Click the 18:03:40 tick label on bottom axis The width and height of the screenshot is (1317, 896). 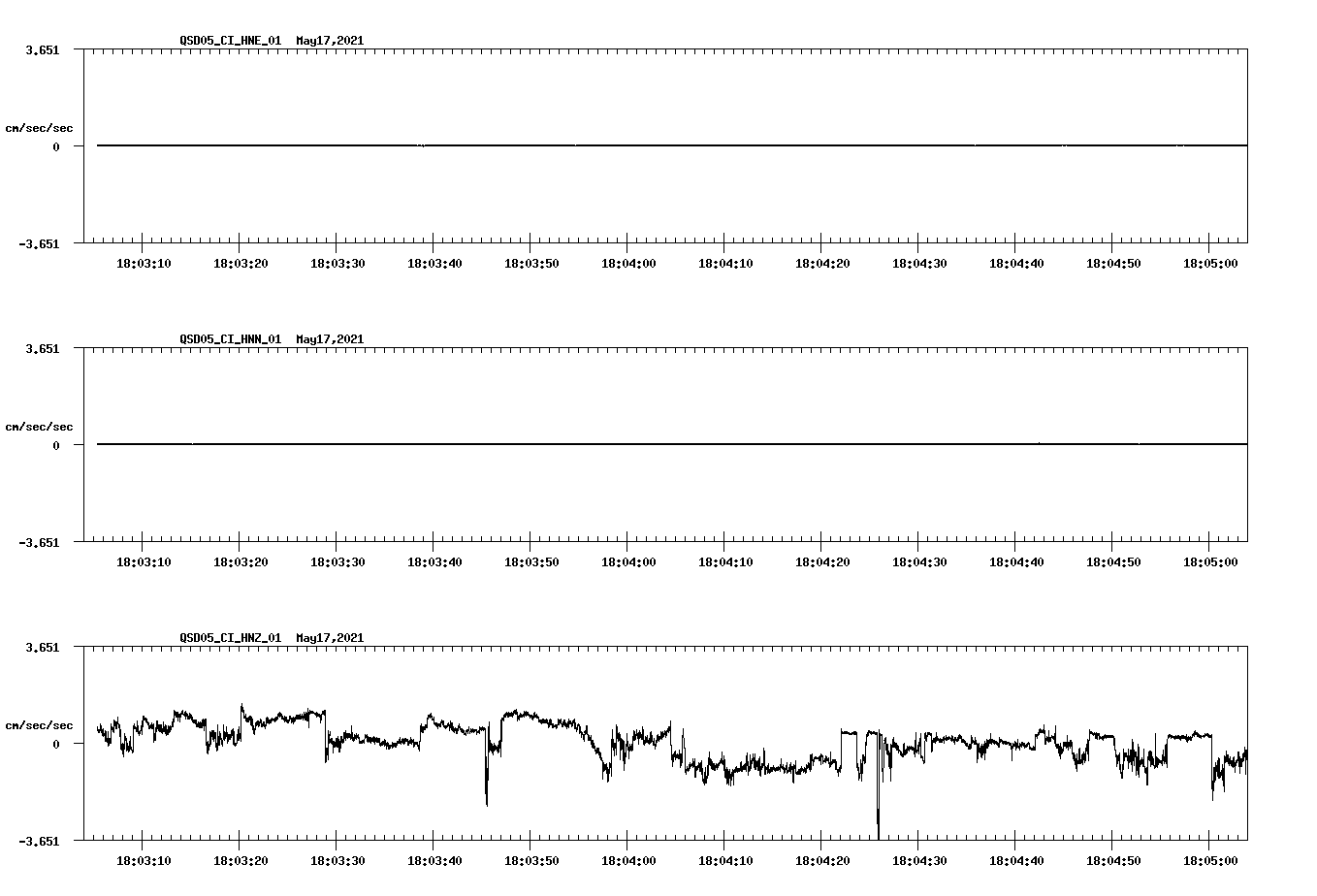pos(436,858)
